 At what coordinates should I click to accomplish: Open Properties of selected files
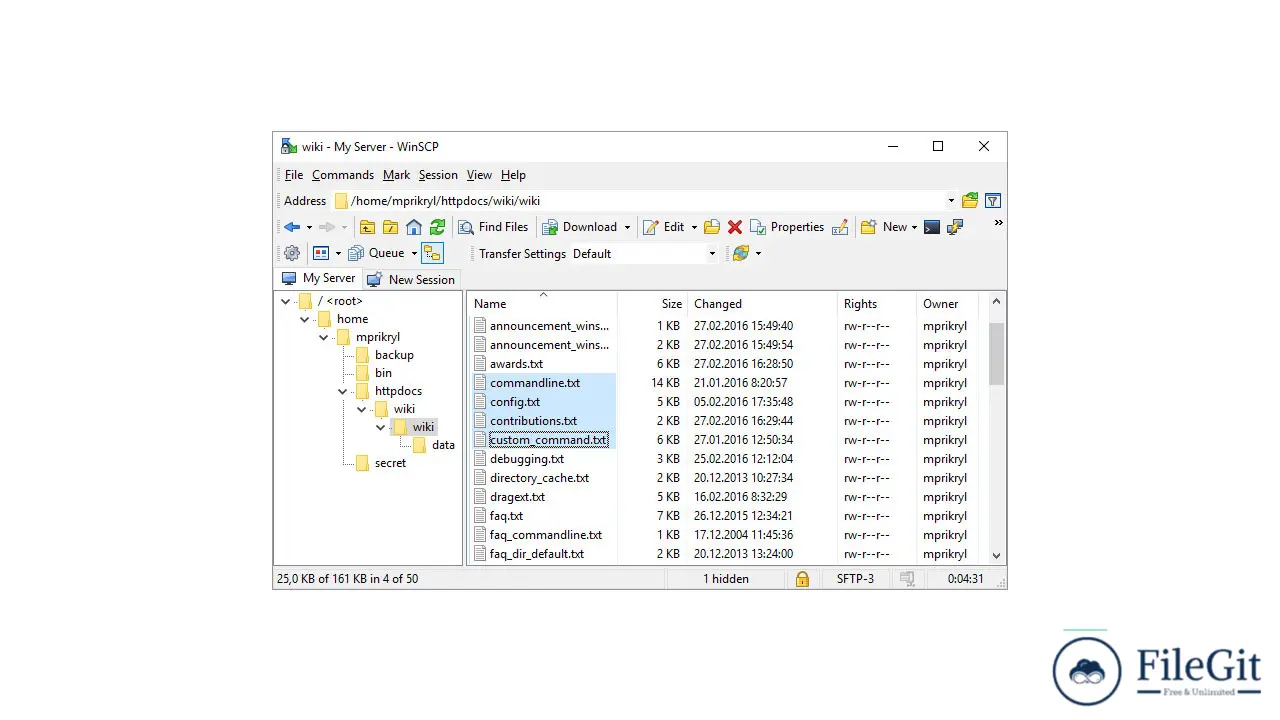[x=787, y=227]
